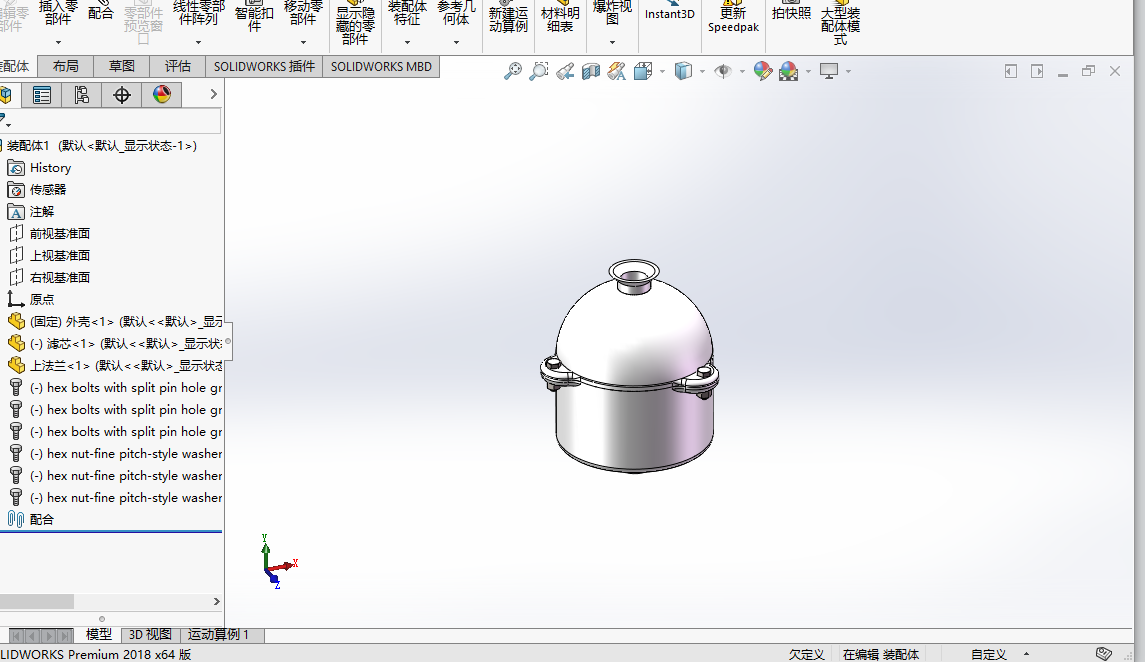This screenshot has height=662, width=1145.
Task: Switch to 评估 ribbon tab
Action: click(x=177, y=66)
